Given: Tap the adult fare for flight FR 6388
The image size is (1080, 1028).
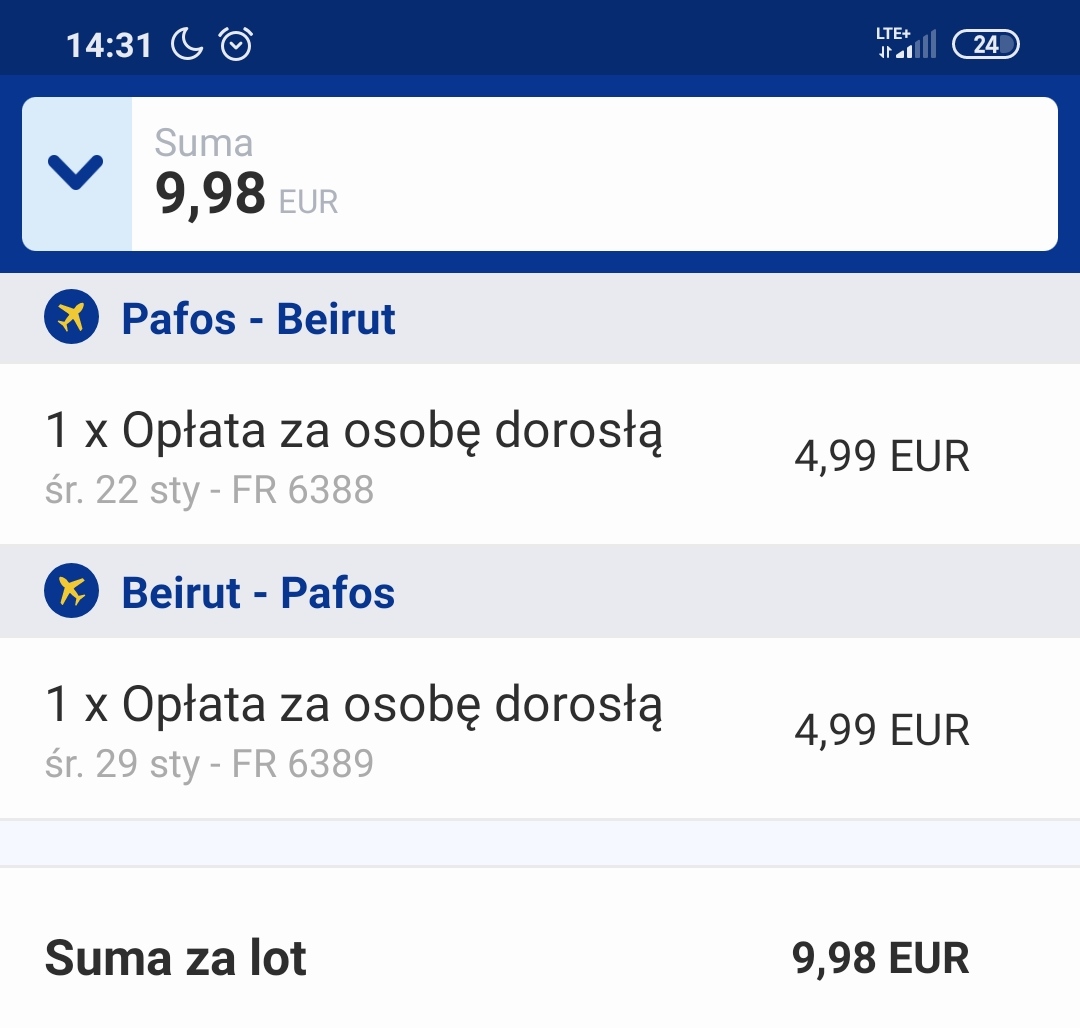Looking at the screenshot, I should tap(540, 454).
